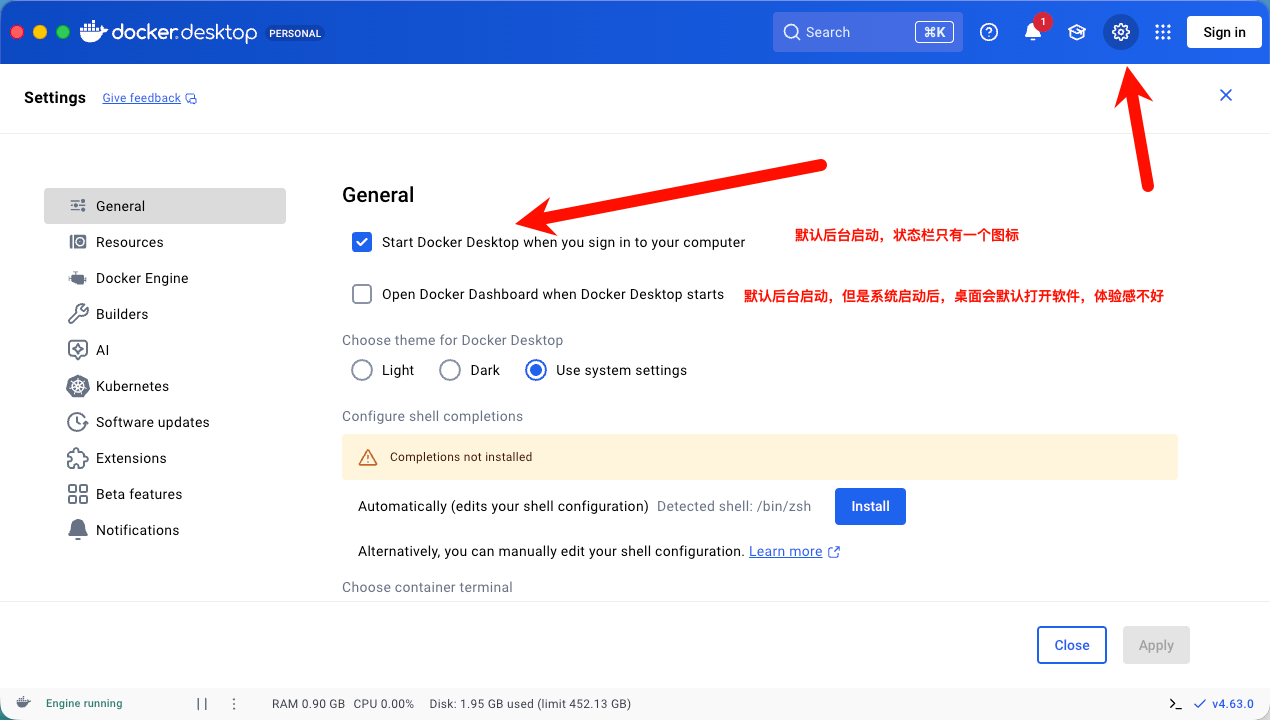Select Use system settings theme option

(536, 370)
